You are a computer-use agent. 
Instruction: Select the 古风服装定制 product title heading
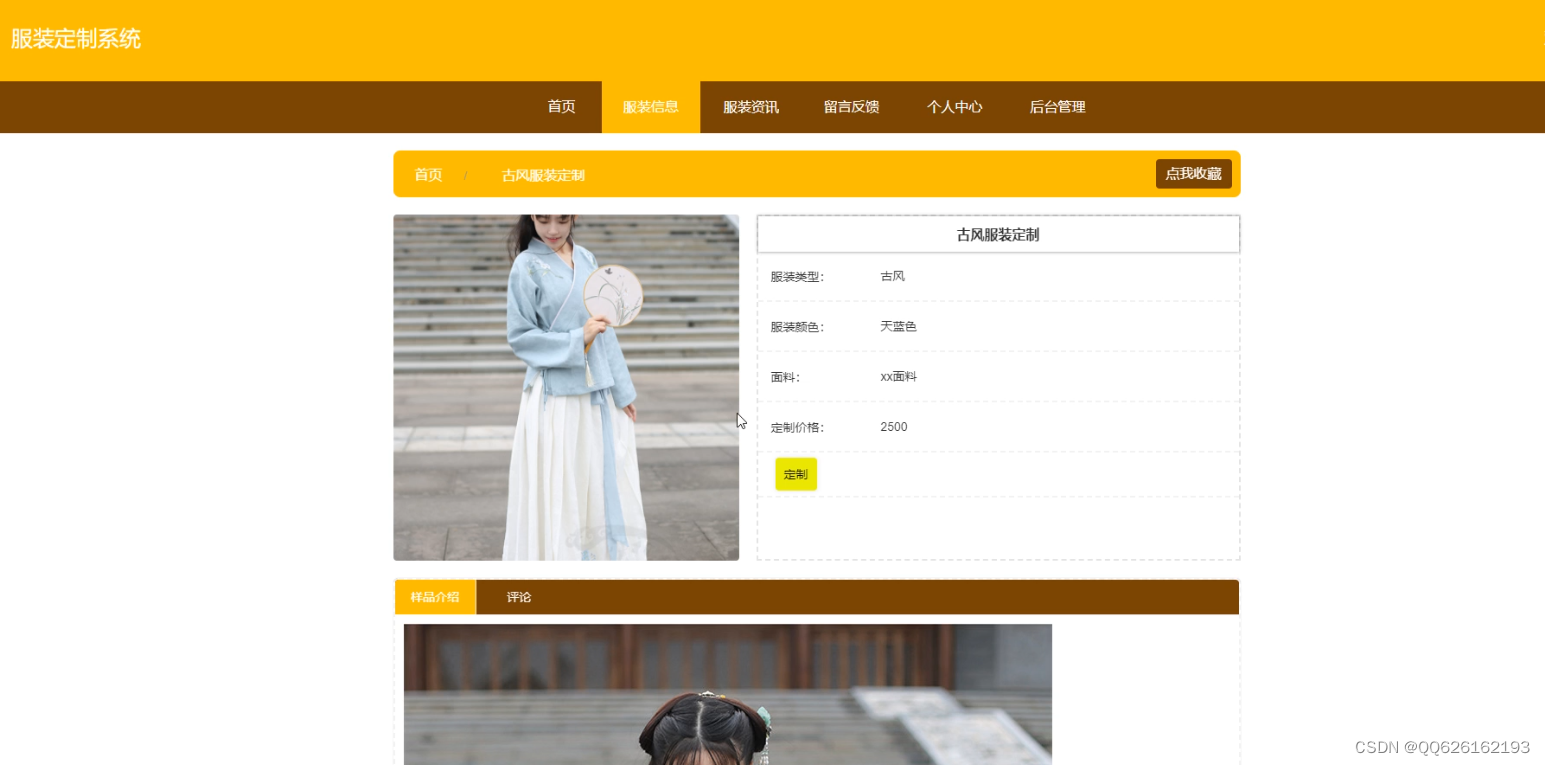click(x=998, y=235)
